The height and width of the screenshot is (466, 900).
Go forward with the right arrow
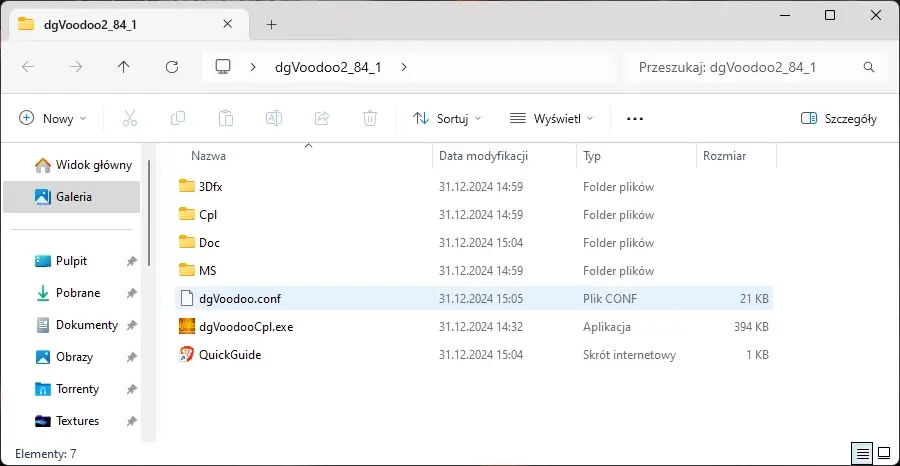click(x=76, y=67)
